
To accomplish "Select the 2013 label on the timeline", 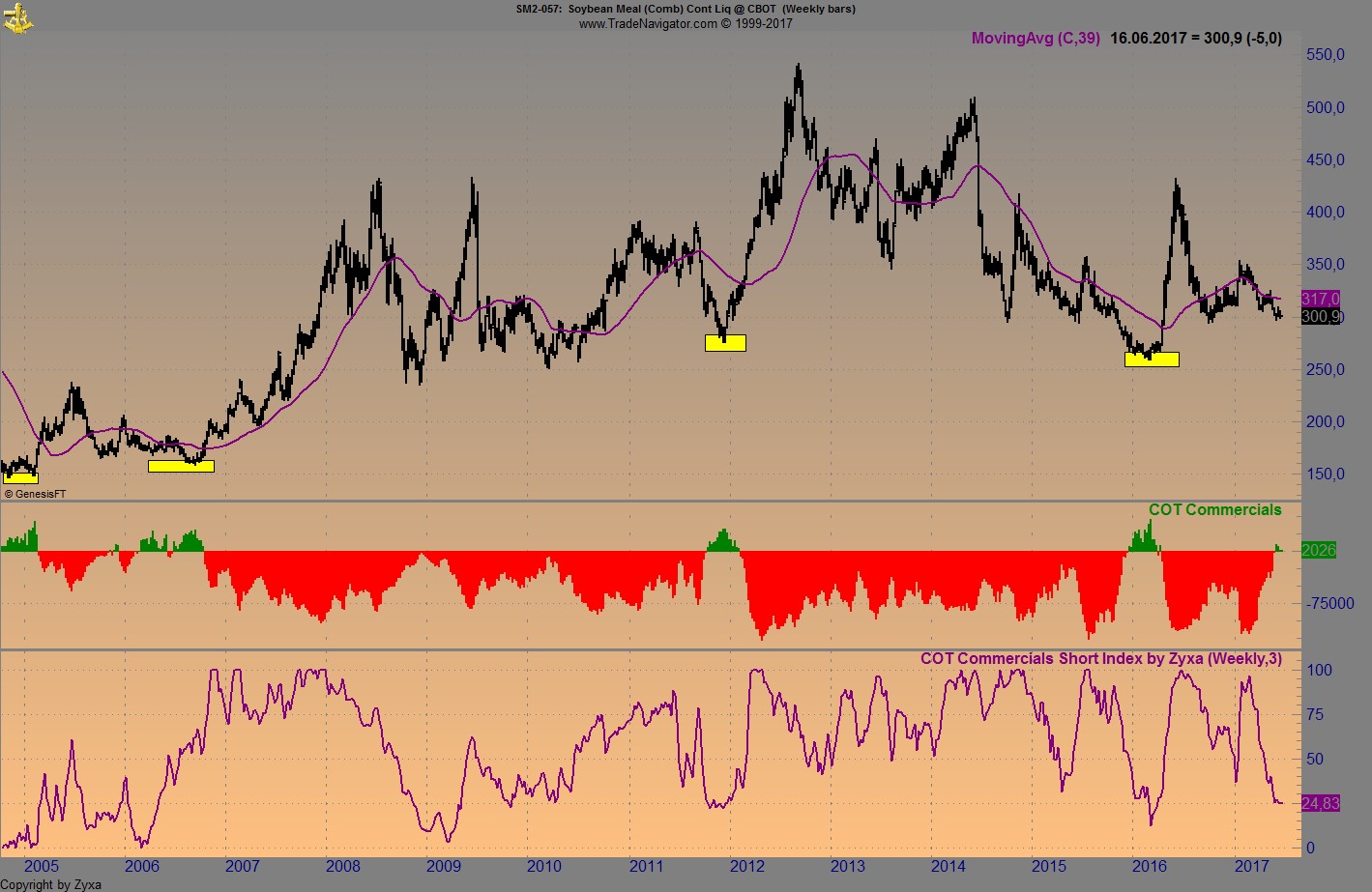I will 846,867.
